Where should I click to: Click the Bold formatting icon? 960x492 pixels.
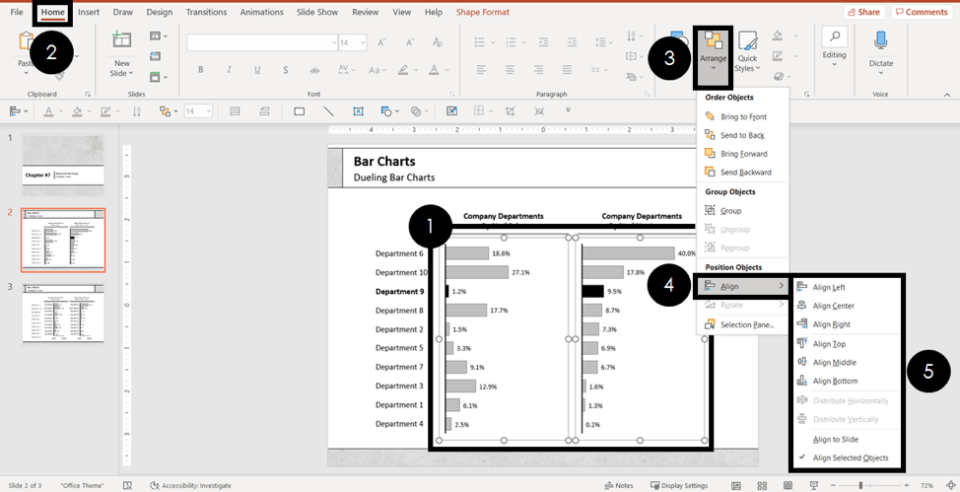coord(200,70)
